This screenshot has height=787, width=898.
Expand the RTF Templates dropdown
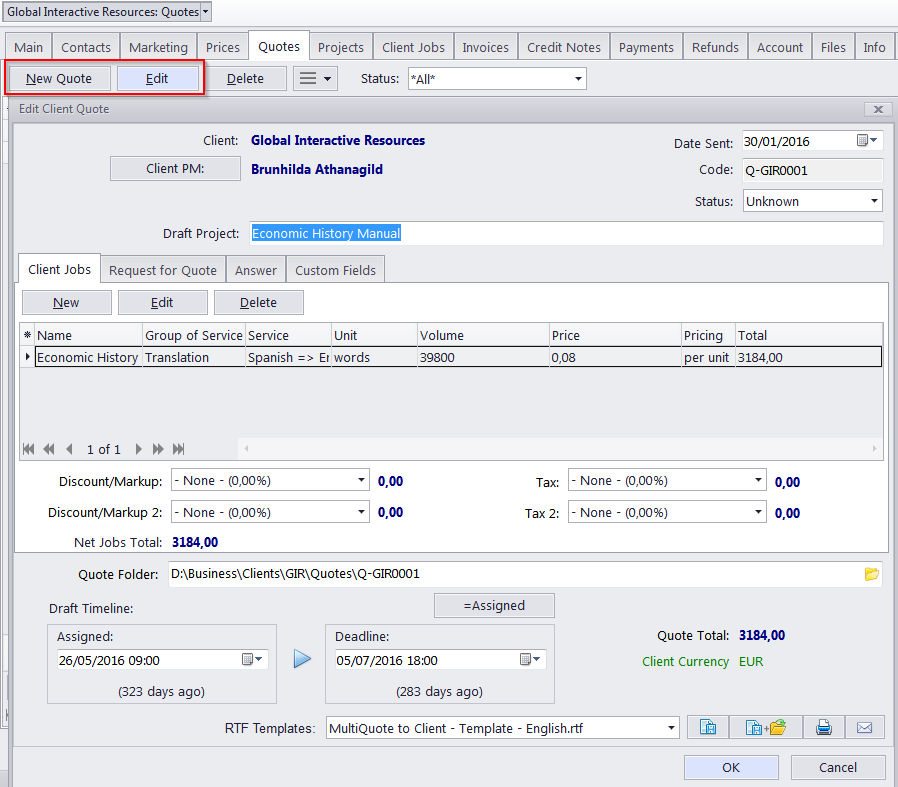coord(670,728)
